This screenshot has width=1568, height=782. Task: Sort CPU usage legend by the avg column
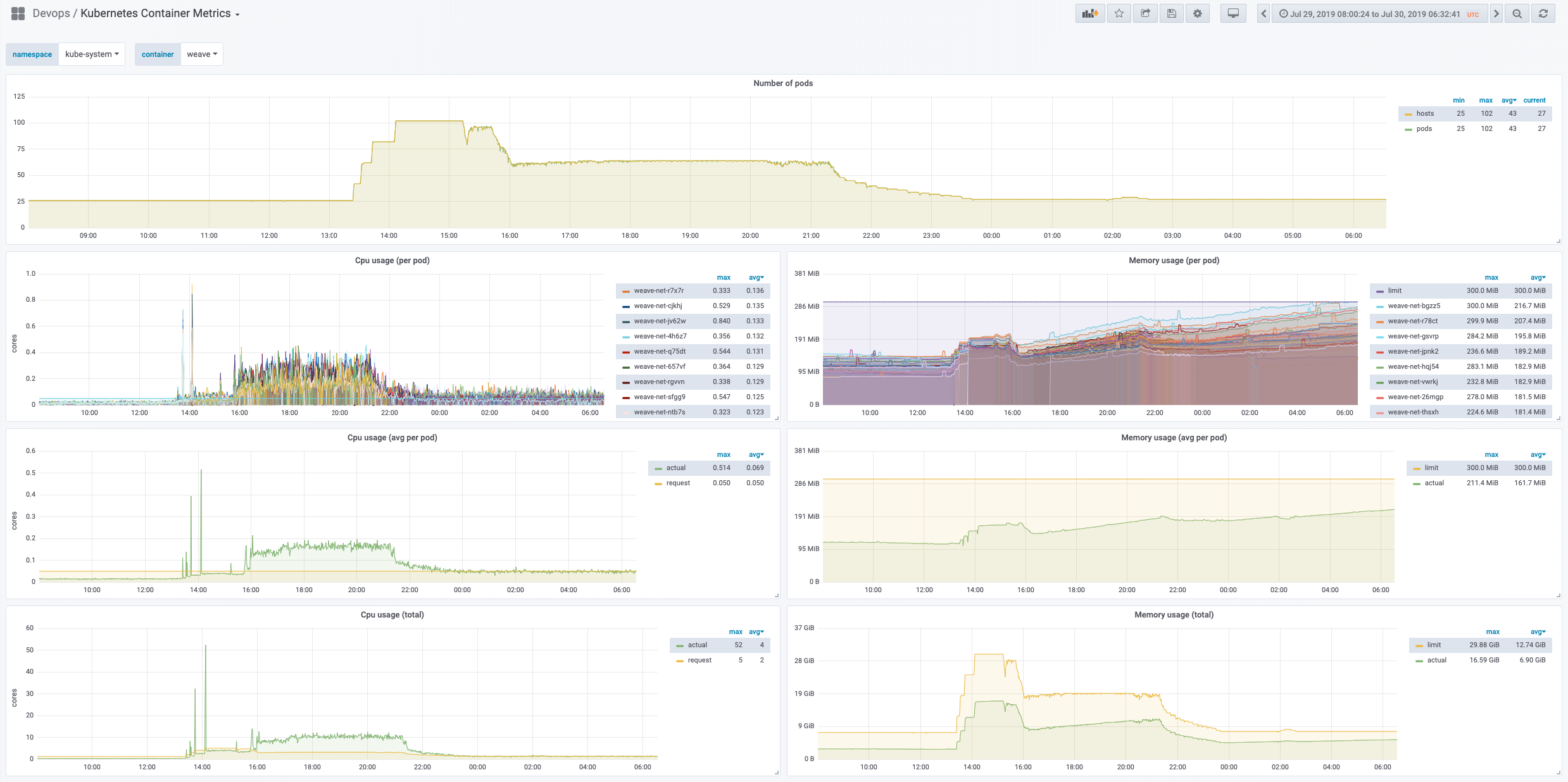coord(755,277)
